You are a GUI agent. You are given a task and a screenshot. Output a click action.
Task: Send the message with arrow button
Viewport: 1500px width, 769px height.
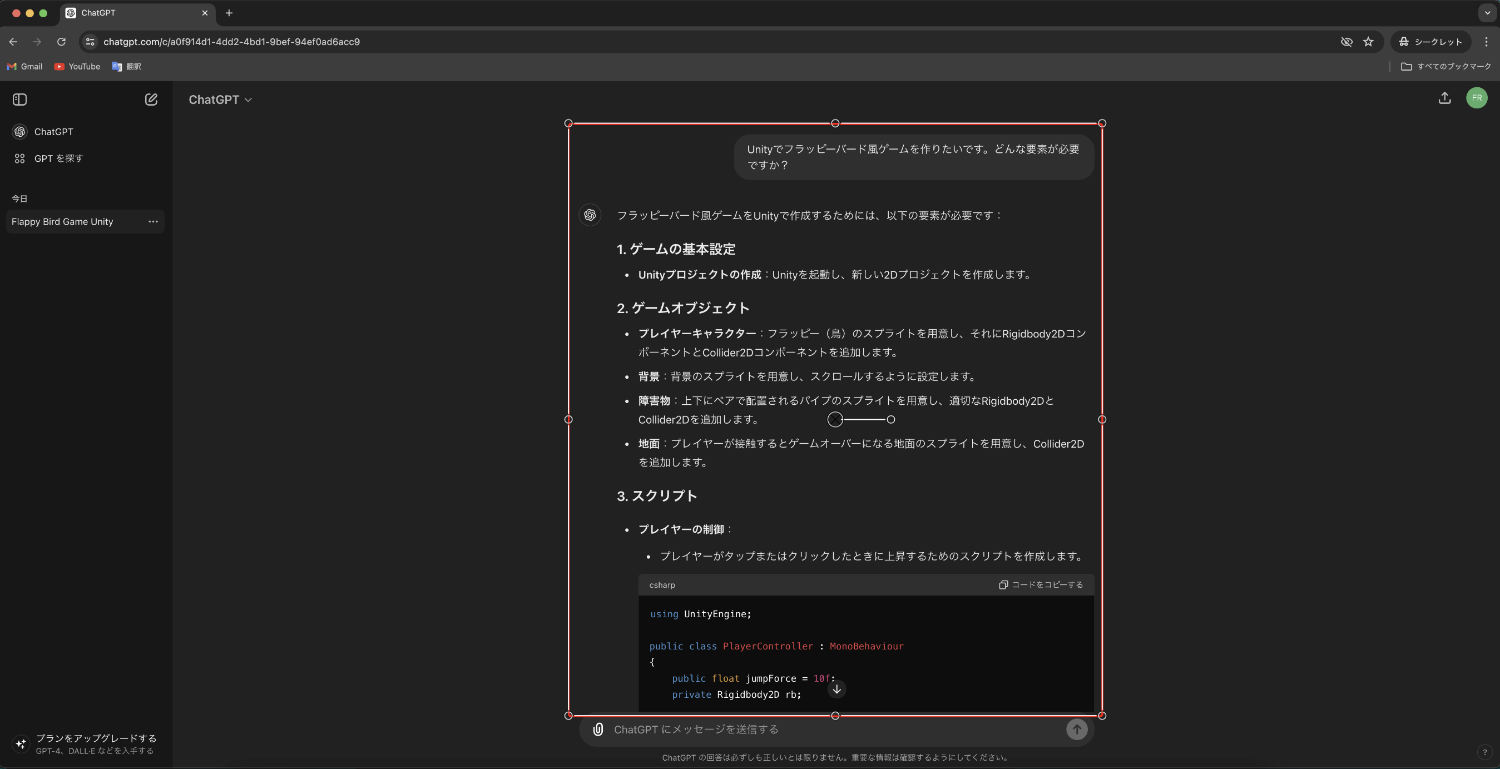tap(1077, 730)
